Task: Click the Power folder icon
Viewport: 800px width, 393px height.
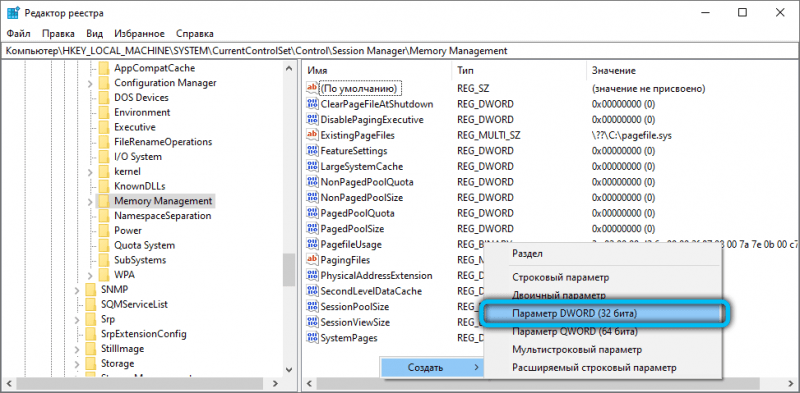Action: 104,231
